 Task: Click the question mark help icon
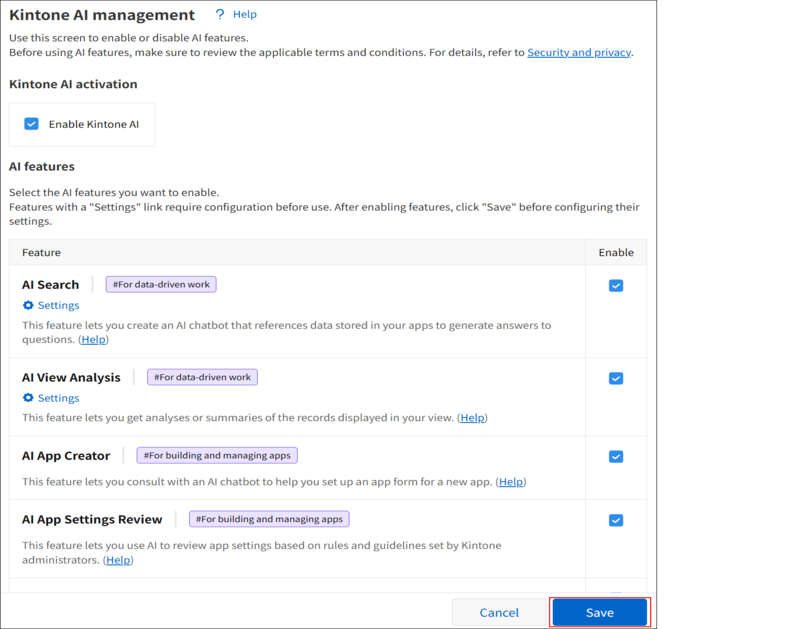[220, 14]
